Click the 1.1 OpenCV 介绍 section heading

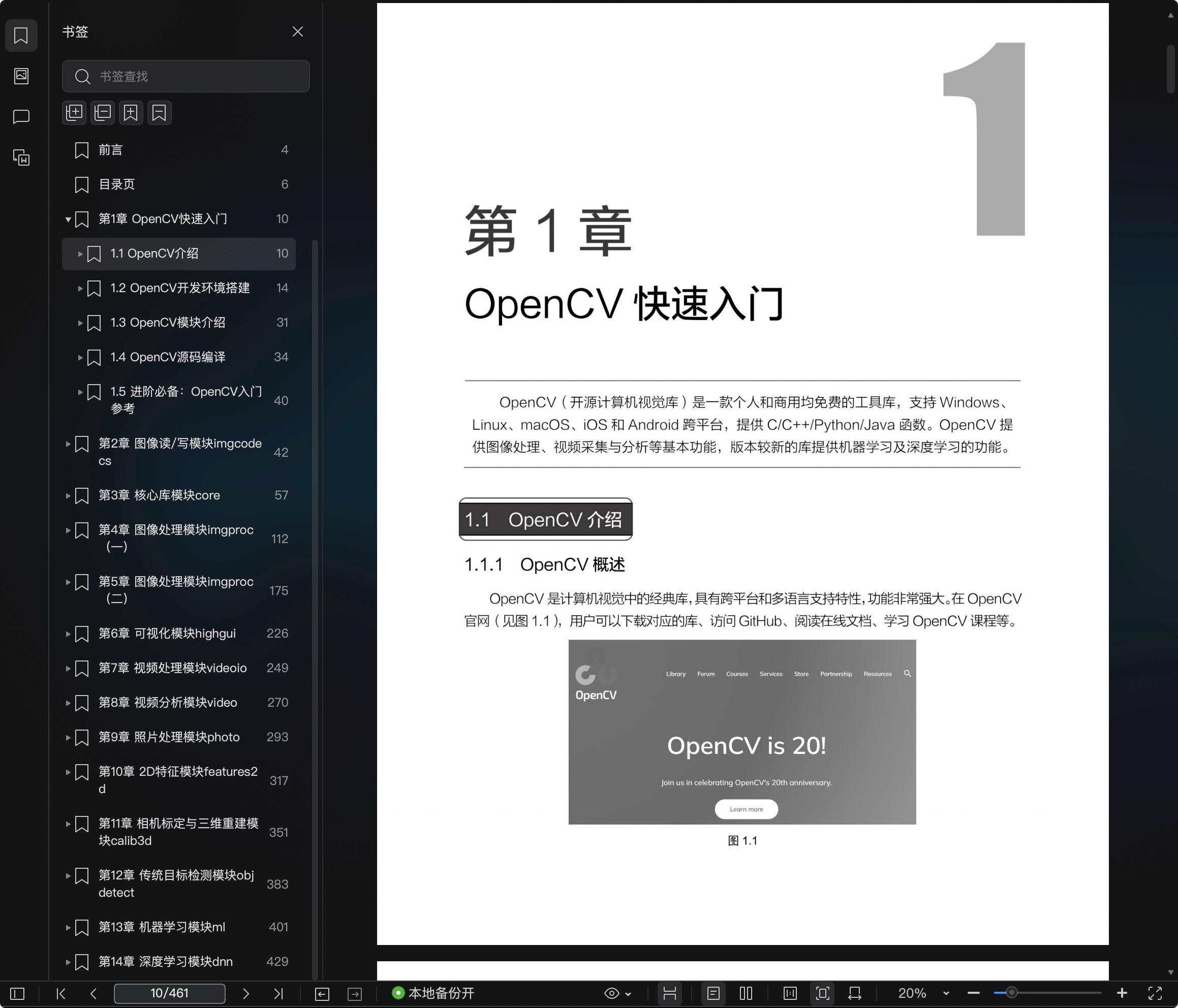545,519
